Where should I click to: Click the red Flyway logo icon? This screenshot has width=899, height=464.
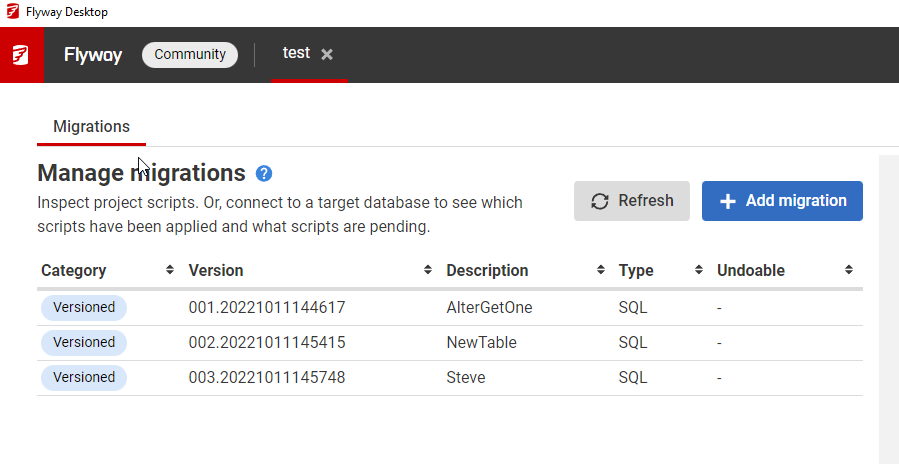[21, 55]
